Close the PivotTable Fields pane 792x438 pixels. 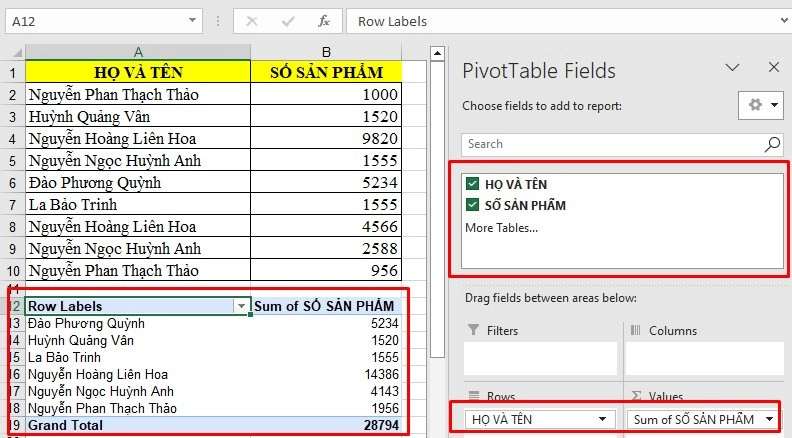pyautogui.click(x=773, y=68)
